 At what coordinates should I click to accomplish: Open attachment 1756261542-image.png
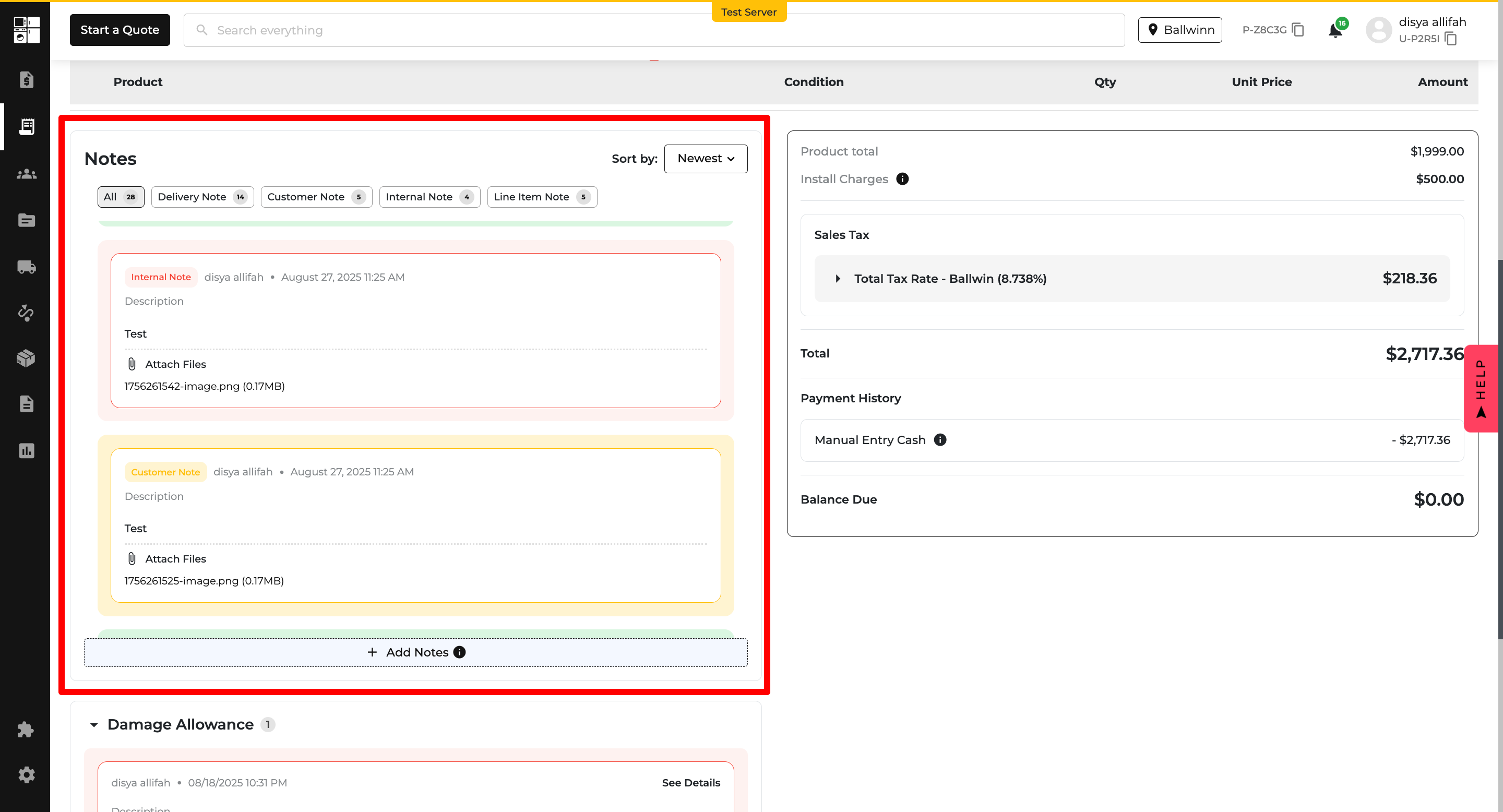(204, 386)
